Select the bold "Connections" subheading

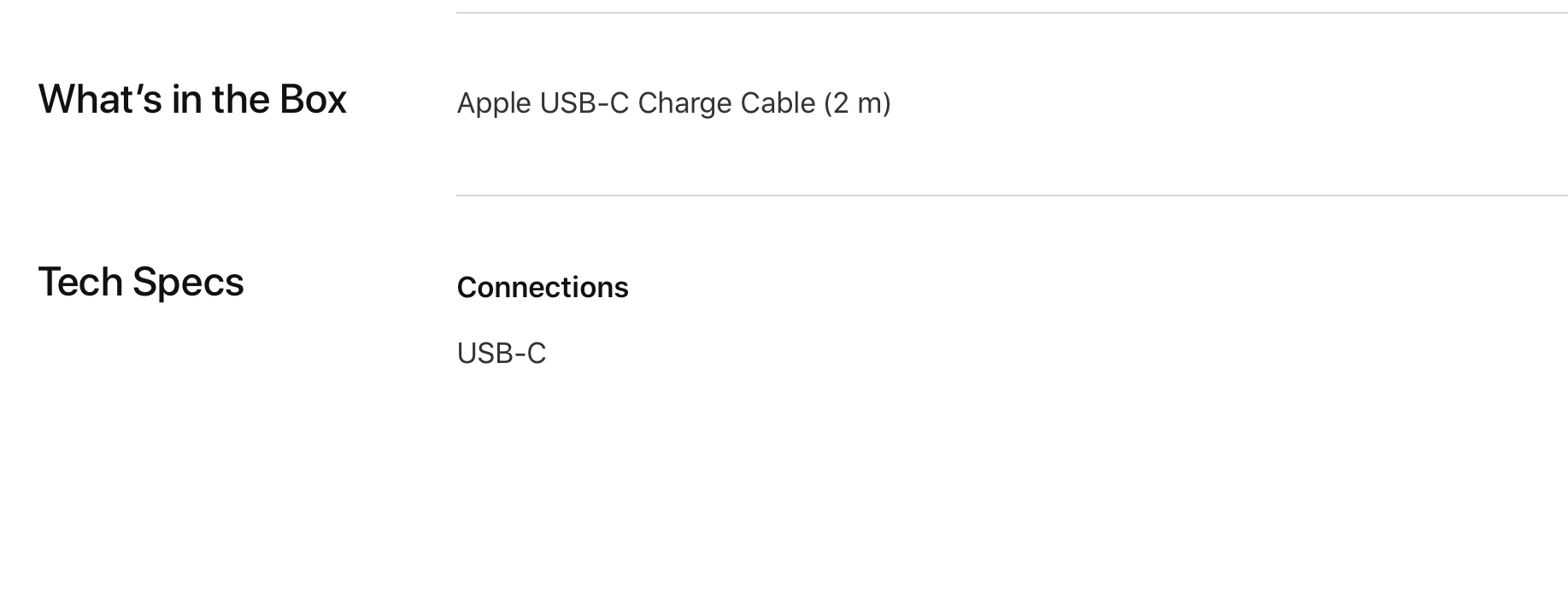543,287
